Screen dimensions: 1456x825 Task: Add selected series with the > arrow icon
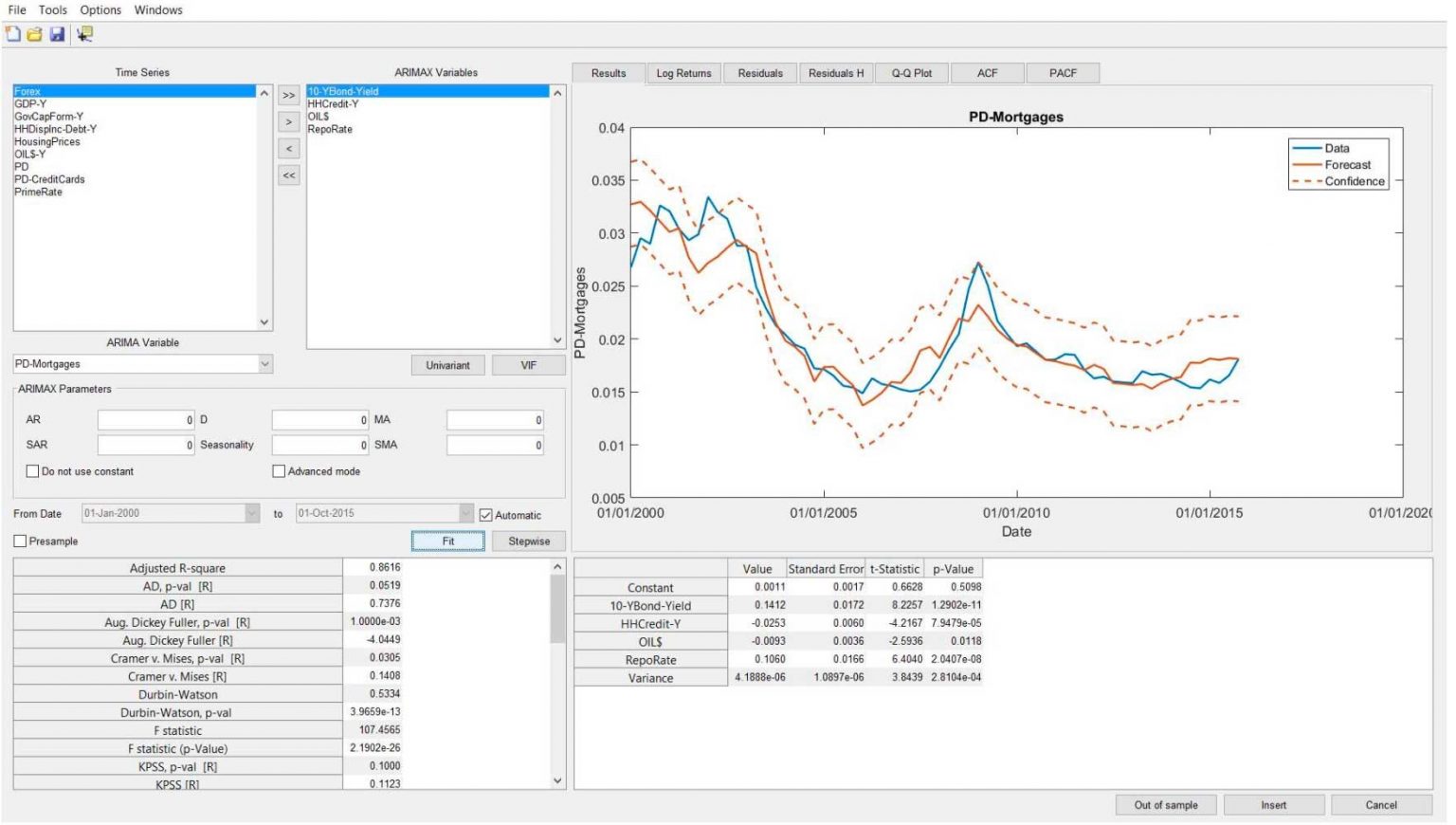click(x=288, y=122)
